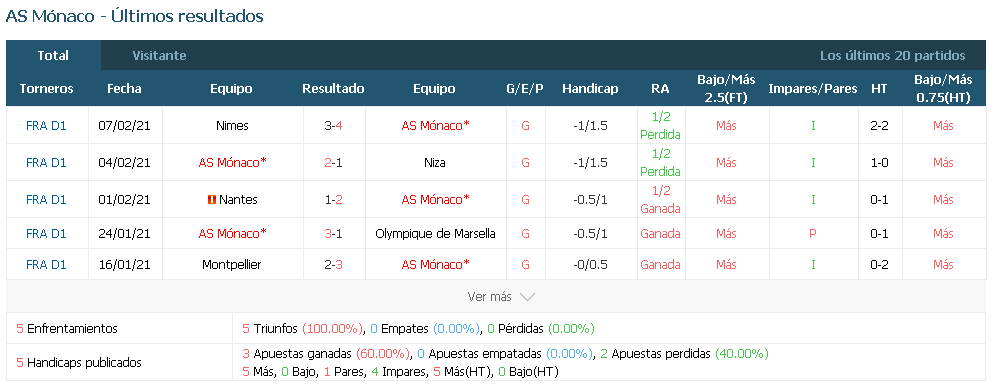Click the Nantes team name
This screenshot has width=995, height=389.
(x=238, y=200)
